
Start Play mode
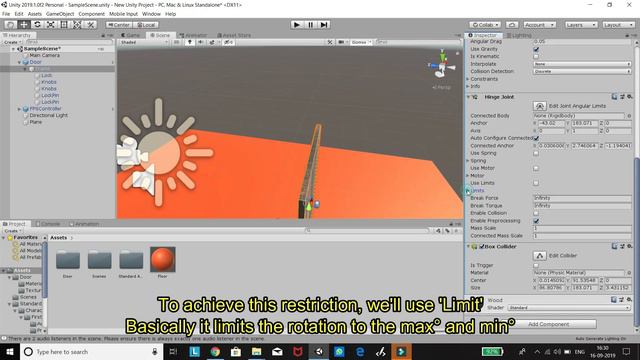pos(297,24)
